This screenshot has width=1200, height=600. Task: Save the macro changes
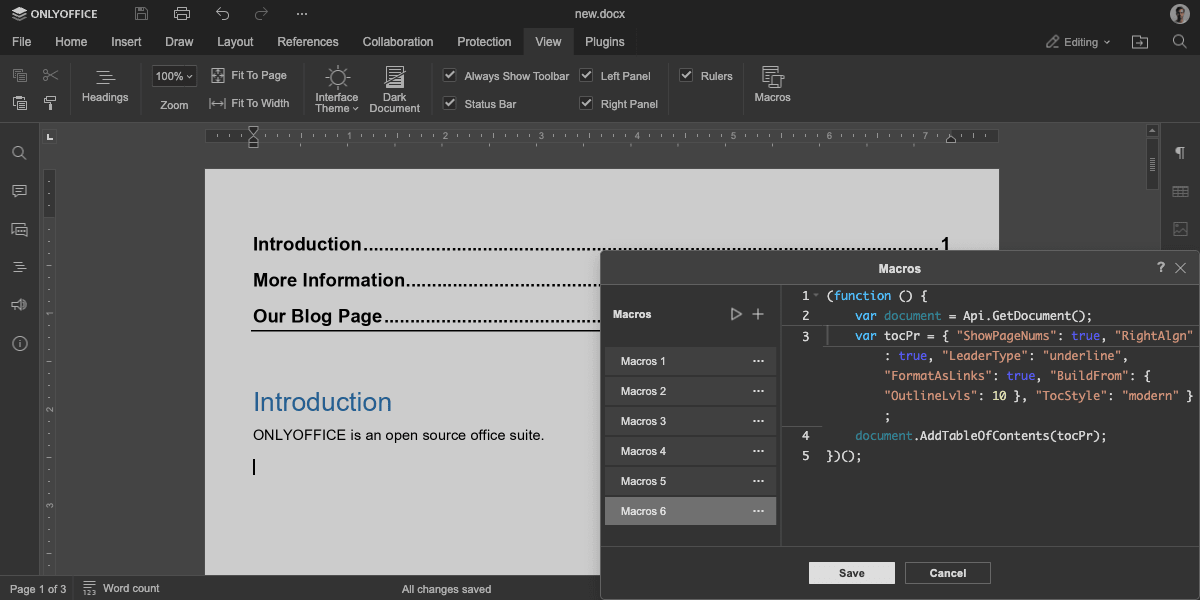pyautogui.click(x=852, y=573)
